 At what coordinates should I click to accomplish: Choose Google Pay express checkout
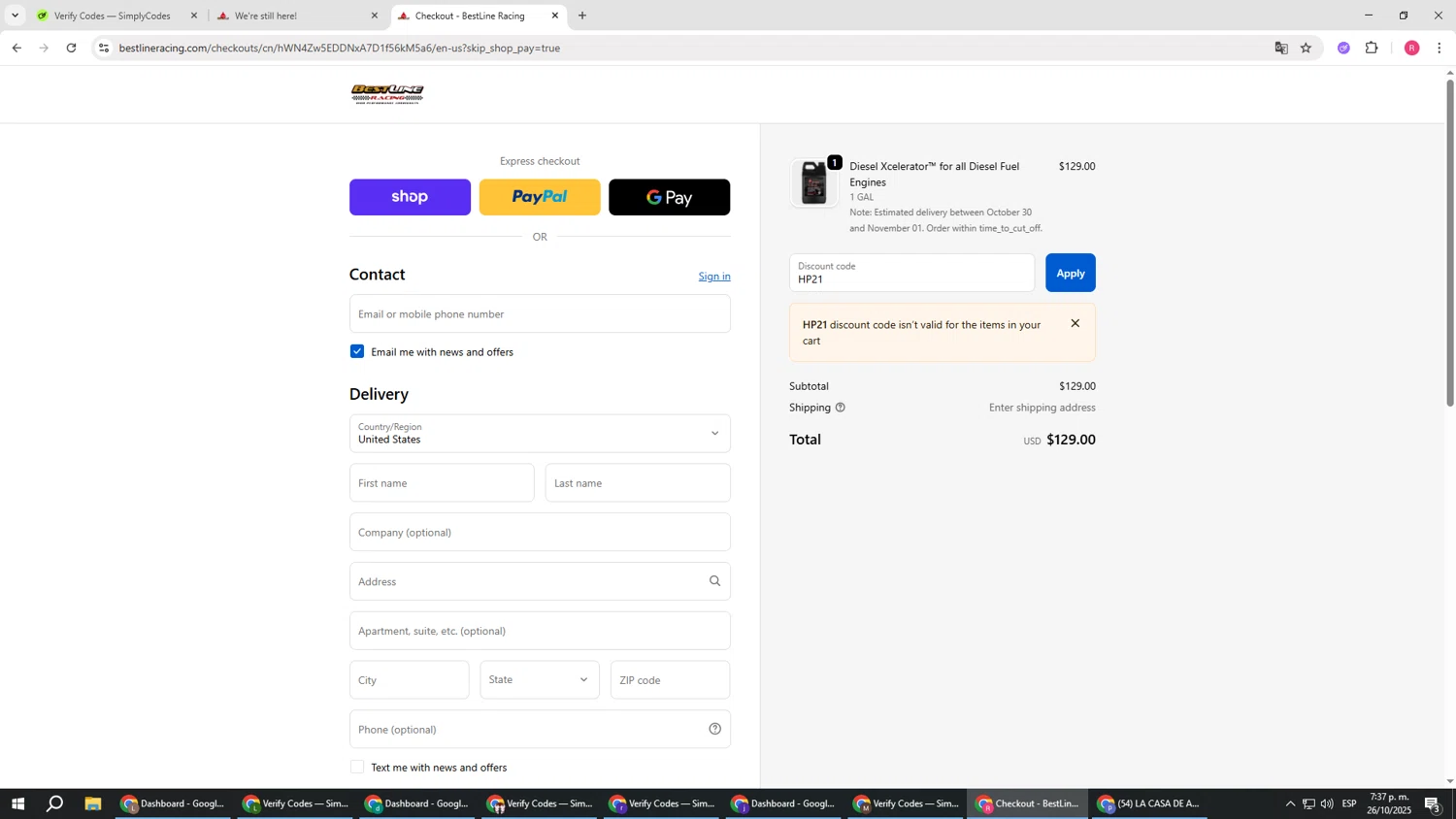click(x=669, y=197)
